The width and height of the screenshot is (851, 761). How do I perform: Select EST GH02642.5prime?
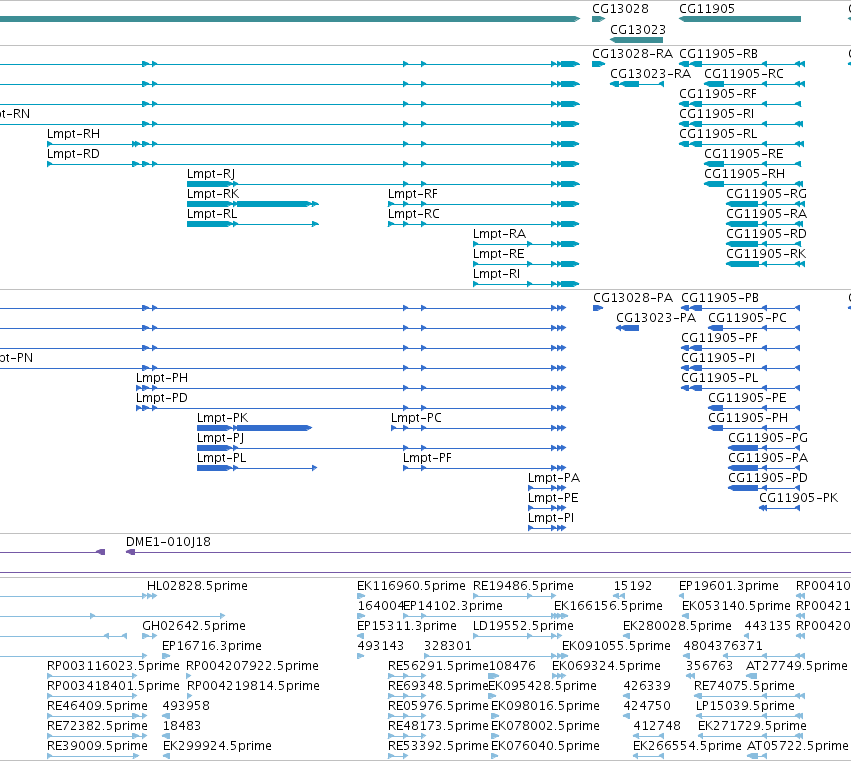(194, 626)
